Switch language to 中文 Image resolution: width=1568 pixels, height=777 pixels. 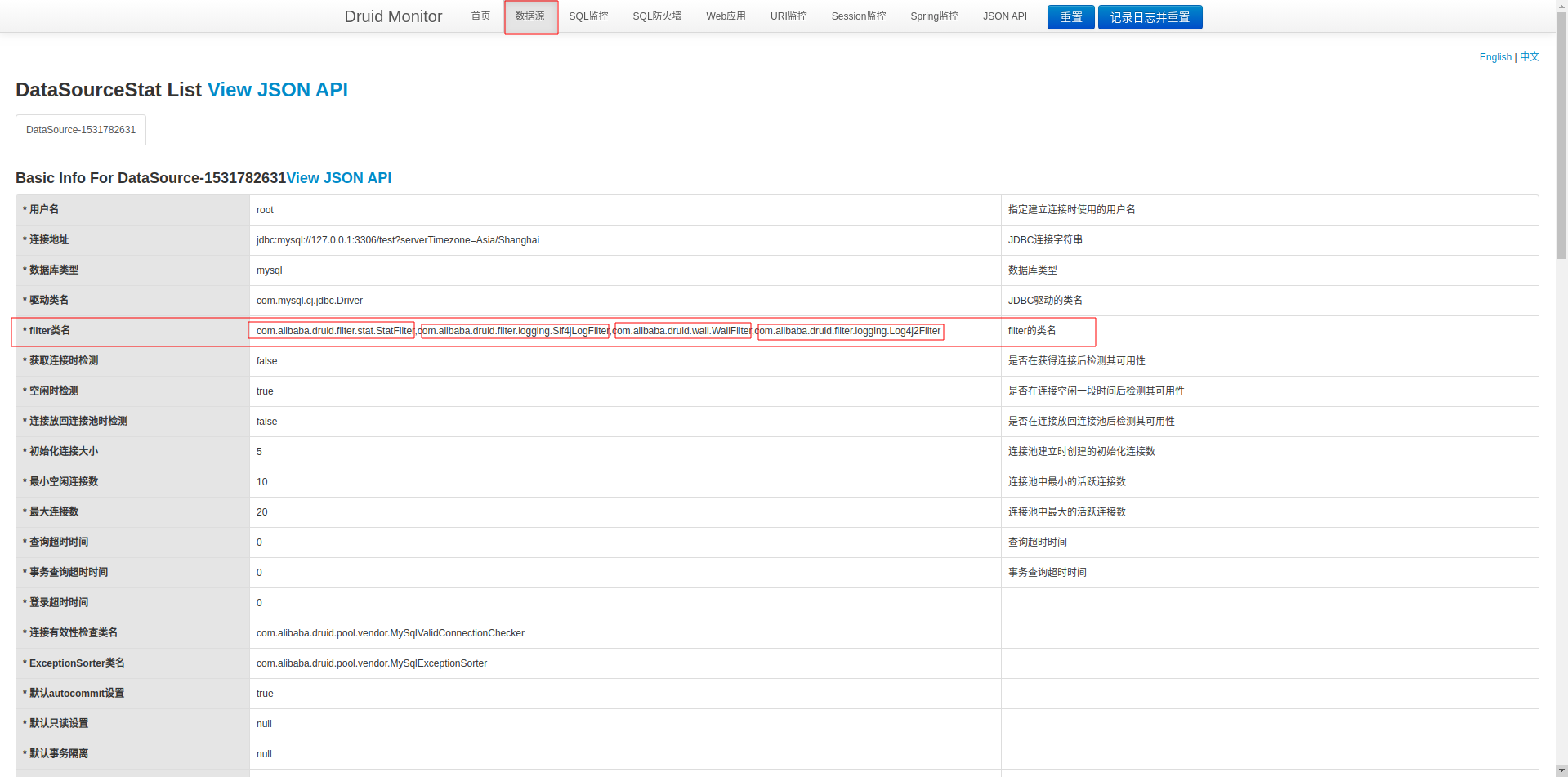(1530, 57)
